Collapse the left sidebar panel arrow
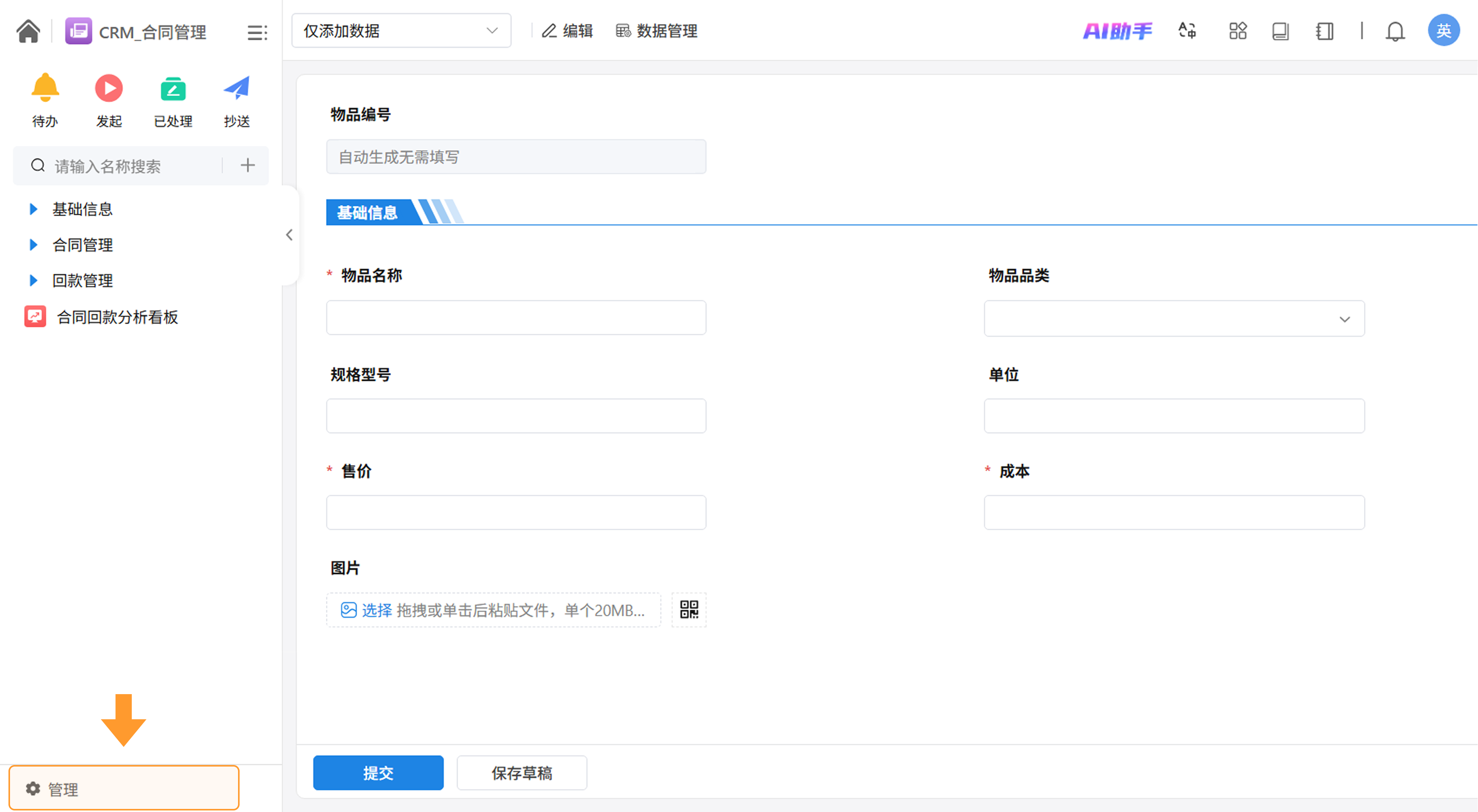The height and width of the screenshot is (812, 1478). click(x=289, y=235)
